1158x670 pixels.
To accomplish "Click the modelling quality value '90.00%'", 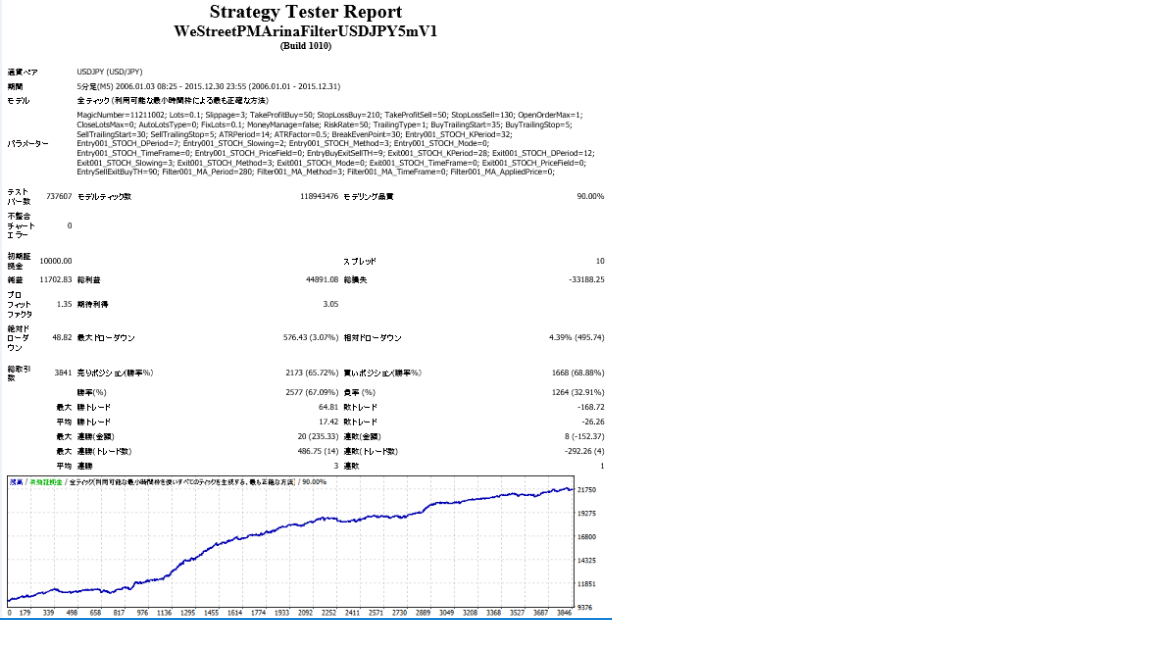I will [590, 196].
